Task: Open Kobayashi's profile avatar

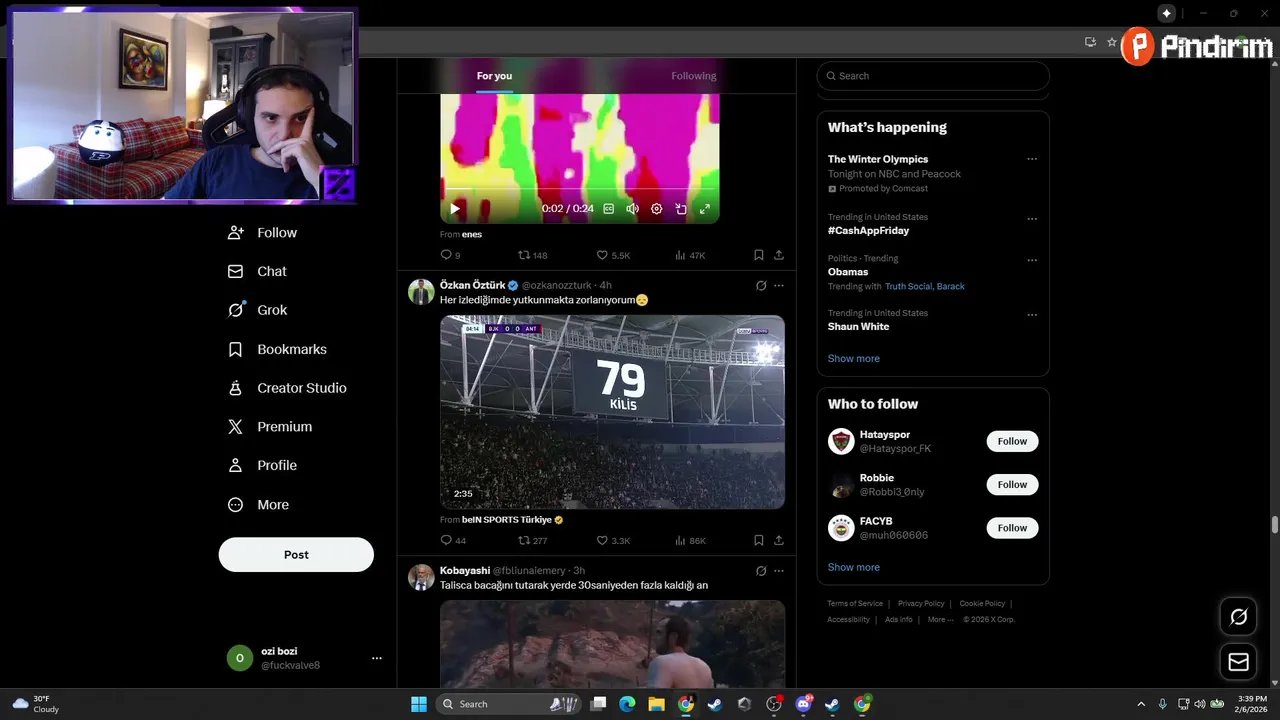Action: [x=421, y=577]
